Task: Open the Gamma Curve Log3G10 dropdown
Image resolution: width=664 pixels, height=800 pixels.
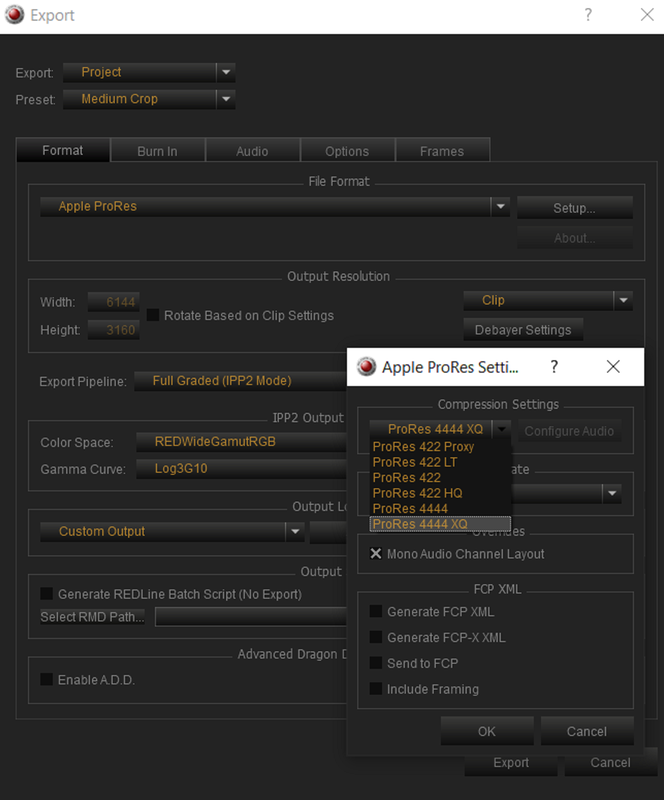Action: pyautogui.click(x=241, y=469)
